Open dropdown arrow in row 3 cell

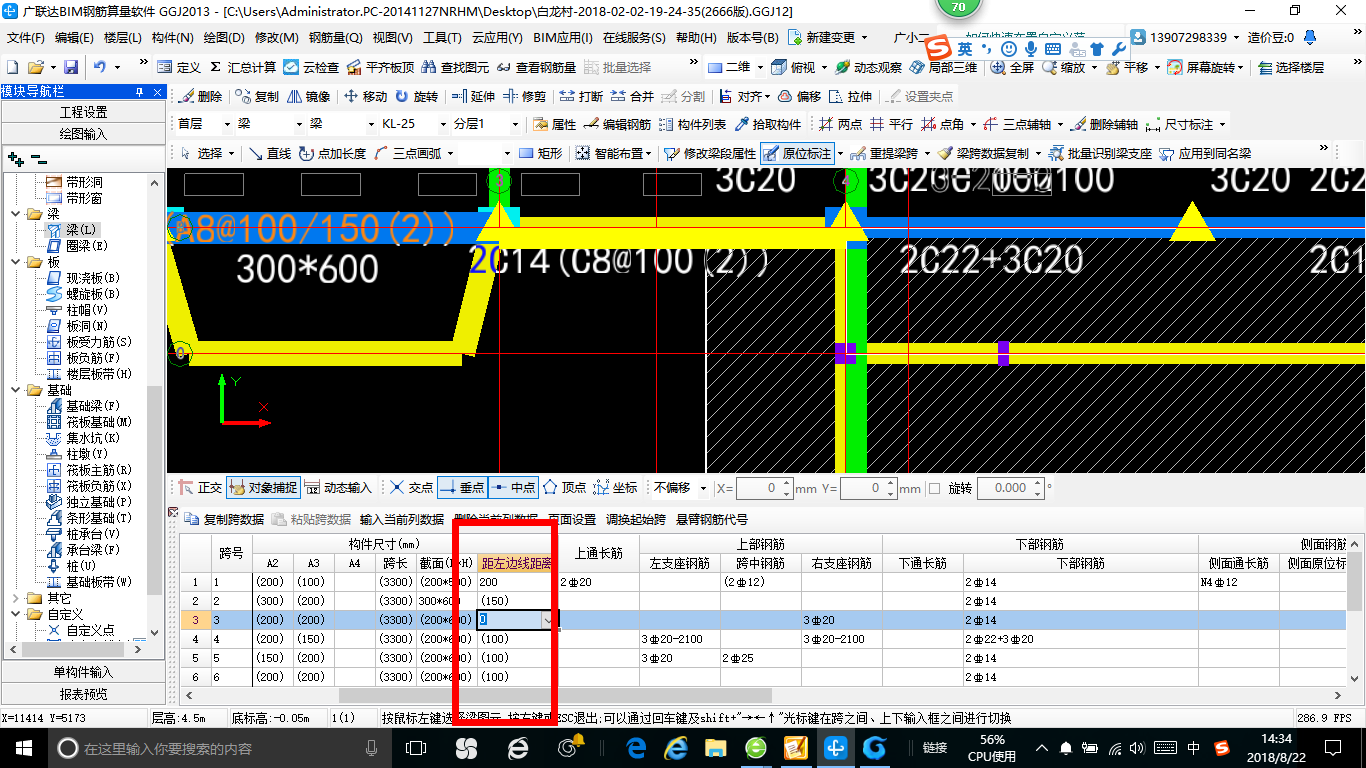click(548, 621)
